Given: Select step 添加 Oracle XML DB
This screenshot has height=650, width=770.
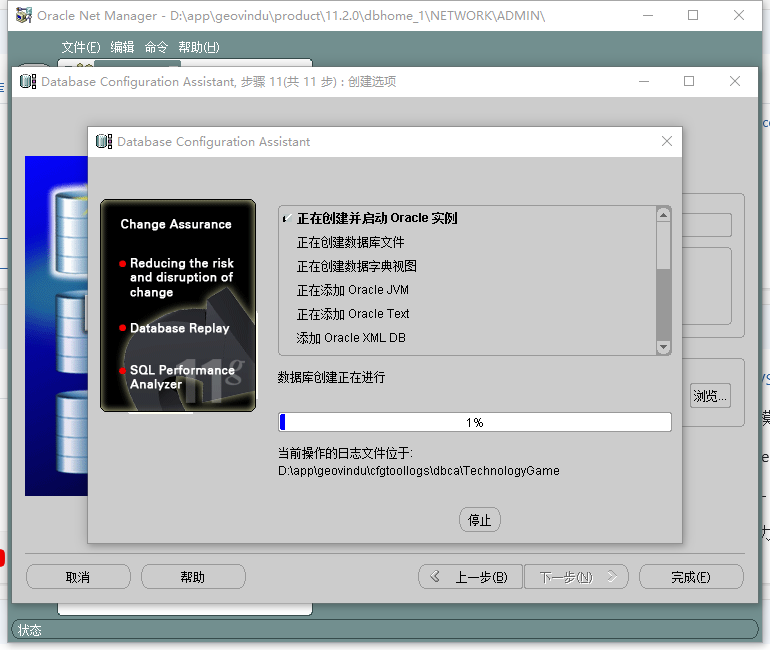Looking at the screenshot, I should click(x=351, y=338).
